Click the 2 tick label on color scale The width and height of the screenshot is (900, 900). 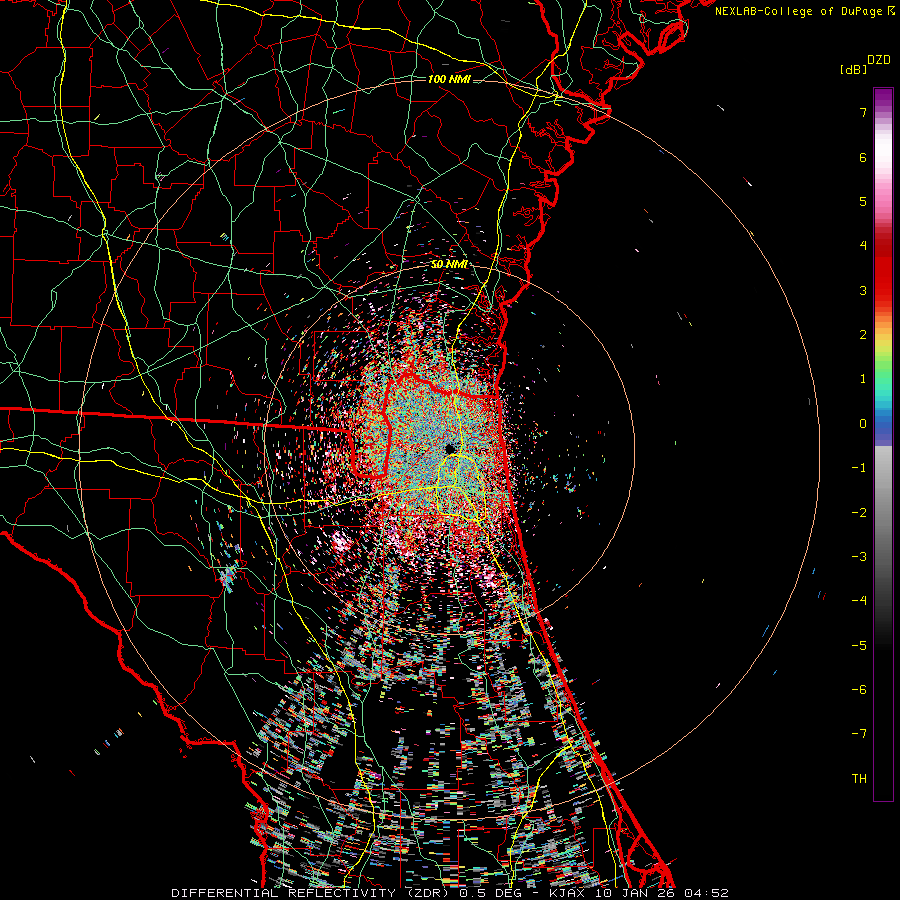coord(863,335)
